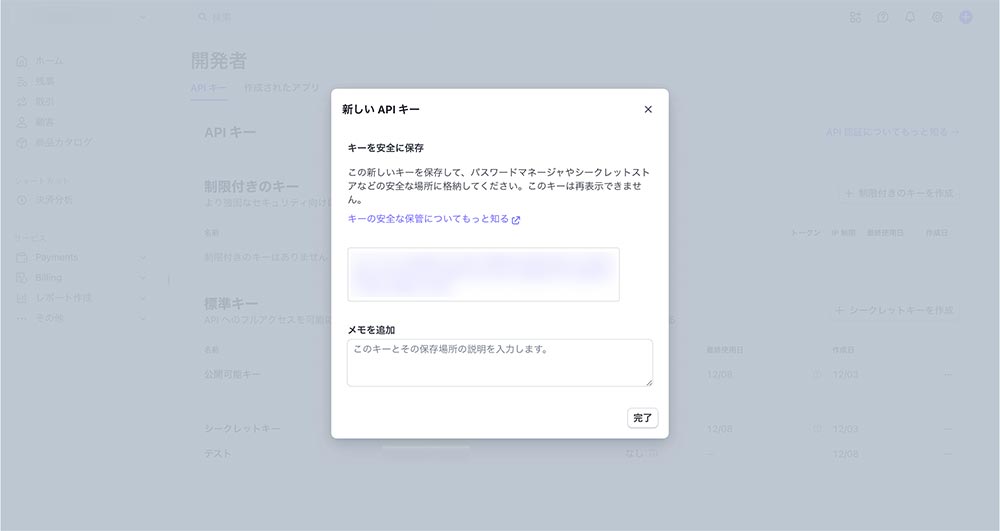Image resolution: width=1000 pixels, height=531 pixels.
Task: Open the help question mark icon
Action: (x=883, y=17)
